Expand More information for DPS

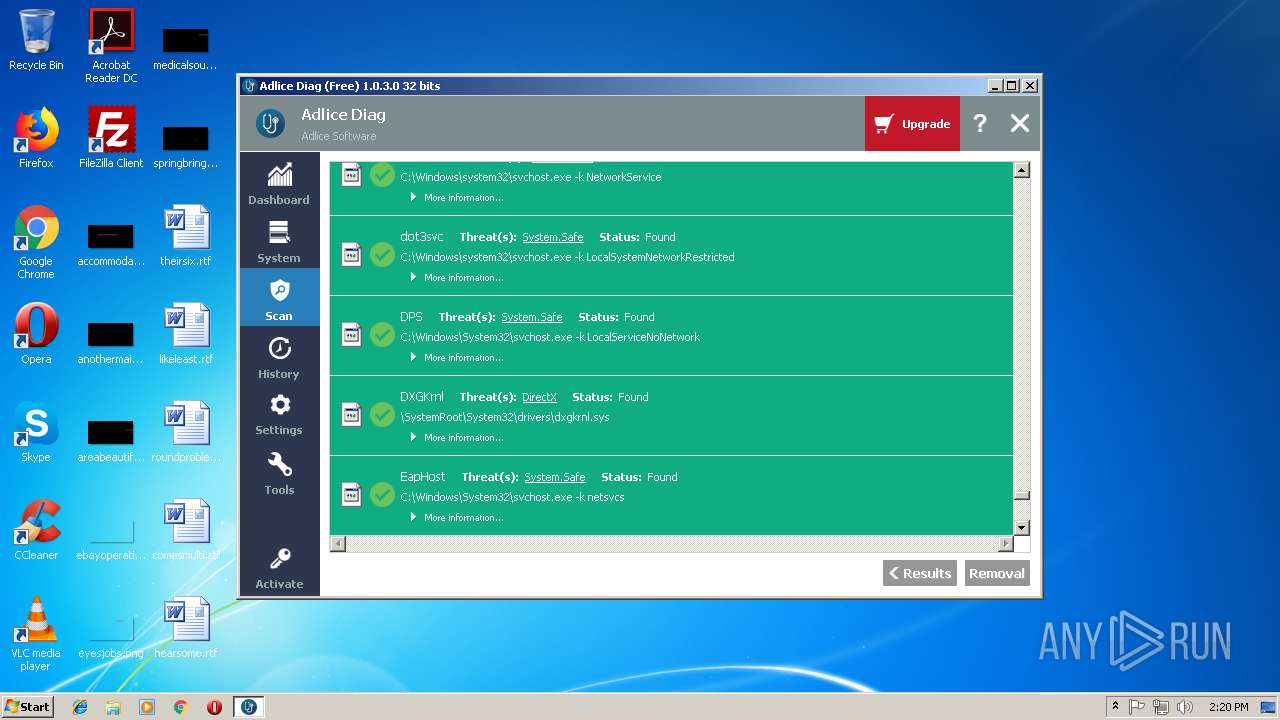point(457,358)
